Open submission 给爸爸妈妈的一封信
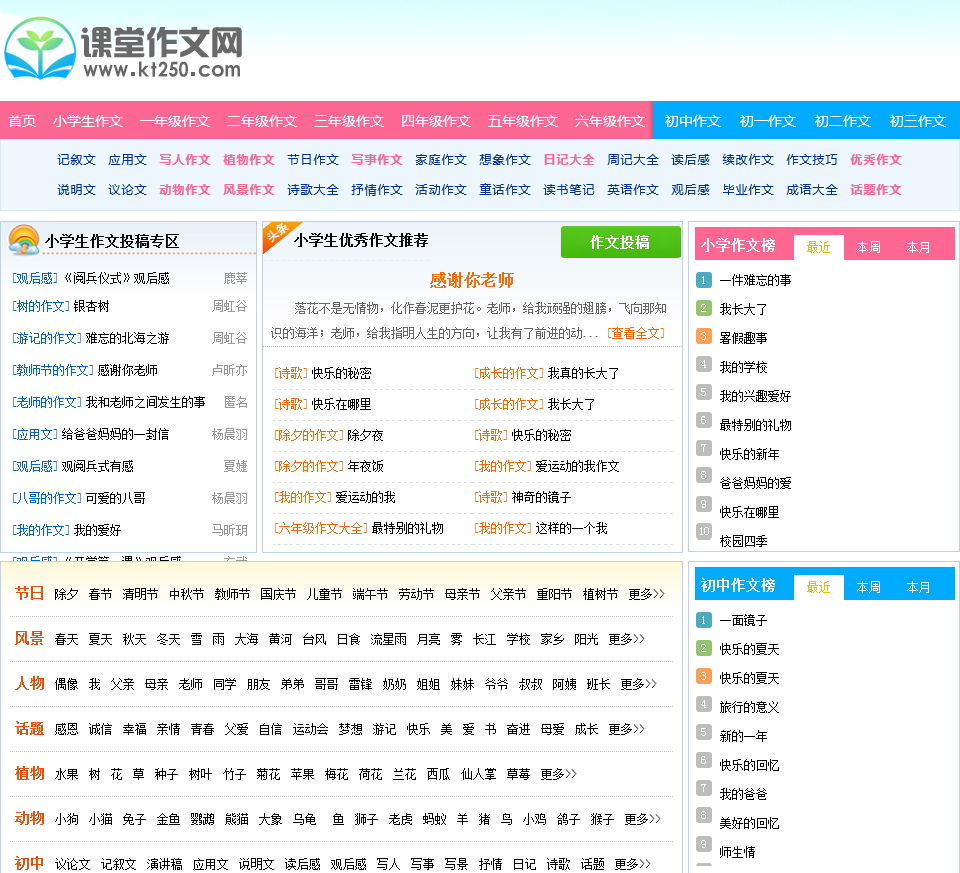Screen dimensions: 960x873 coord(115,434)
